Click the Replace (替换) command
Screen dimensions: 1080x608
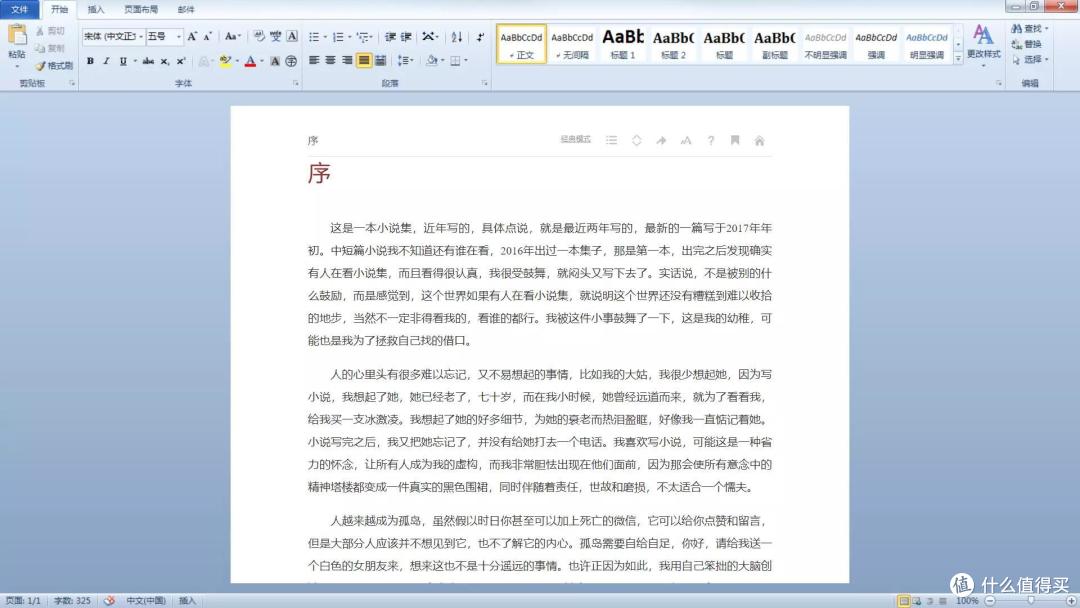1026,44
